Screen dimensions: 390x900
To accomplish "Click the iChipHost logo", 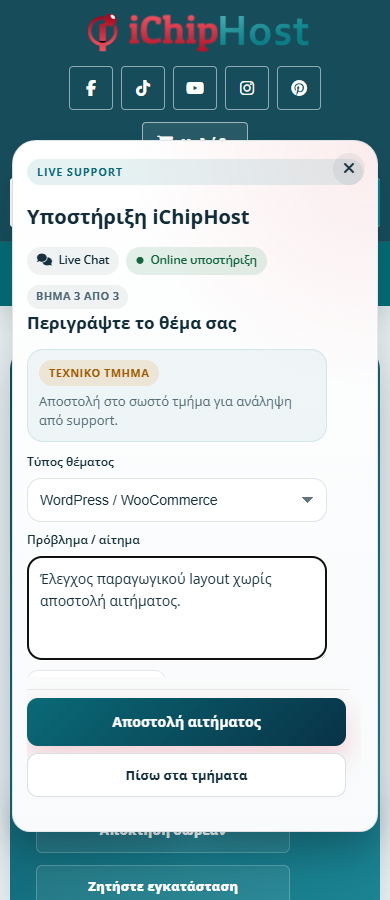I will click(x=198, y=31).
